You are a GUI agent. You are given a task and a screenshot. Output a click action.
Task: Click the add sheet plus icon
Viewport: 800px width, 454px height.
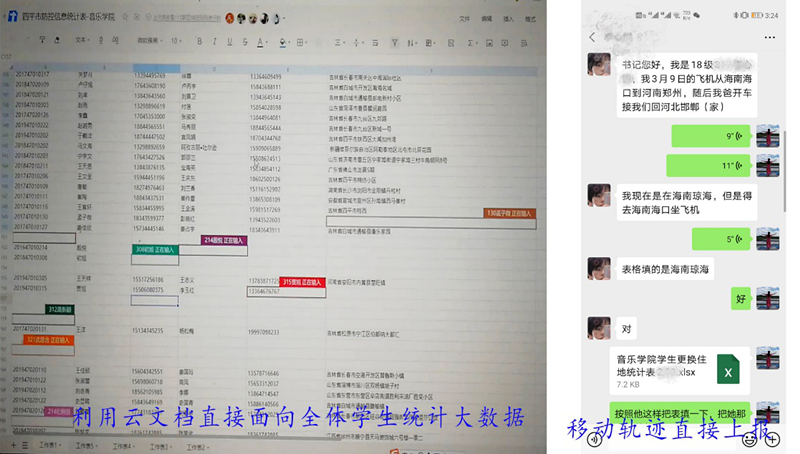point(12,446)
